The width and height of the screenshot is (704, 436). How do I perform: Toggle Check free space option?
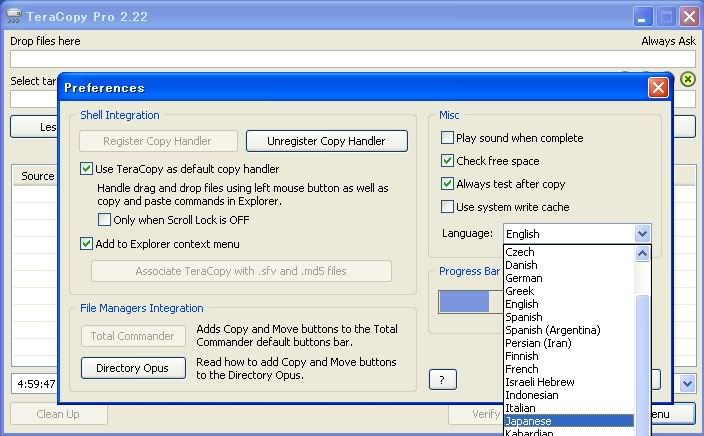(447, 160)
